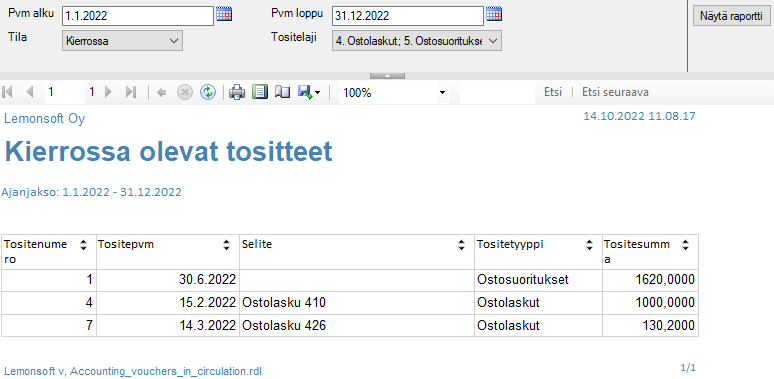The height and width of the screenshot is (379, 774).
Task: Click the Ajanjakso date range text
Action: click(92, 192)
